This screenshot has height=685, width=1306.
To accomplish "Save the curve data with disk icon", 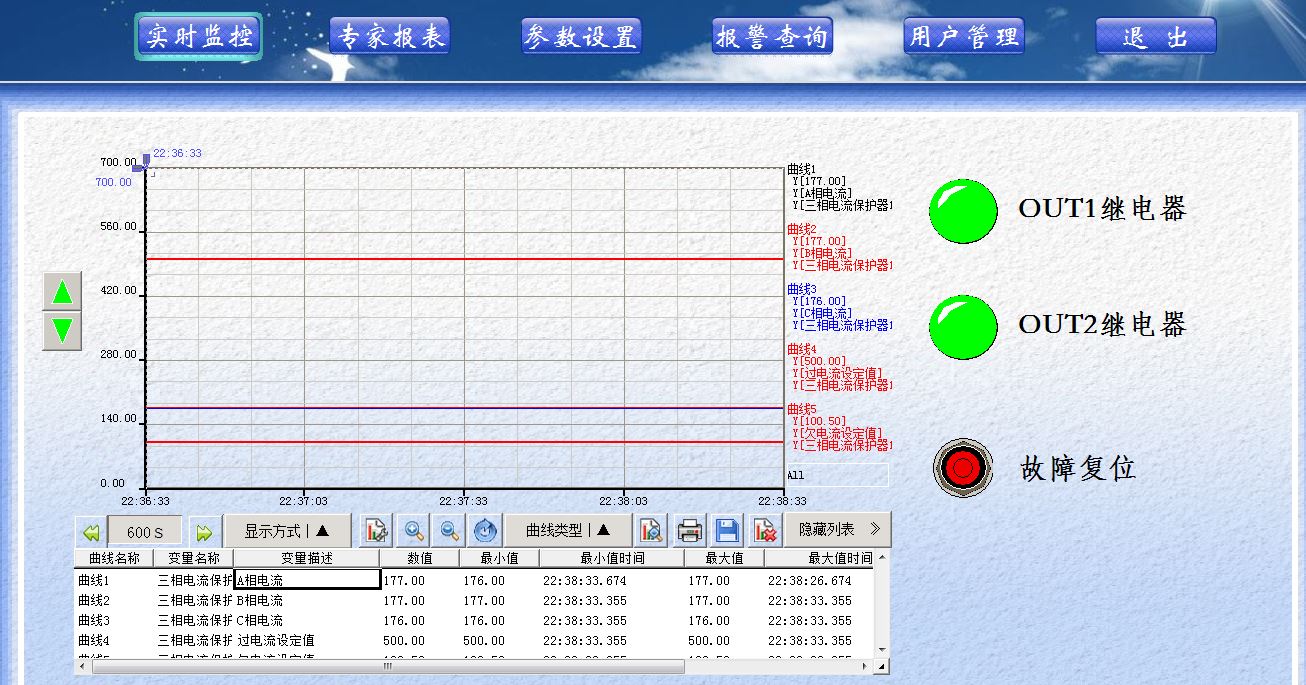I will point(727,530).
